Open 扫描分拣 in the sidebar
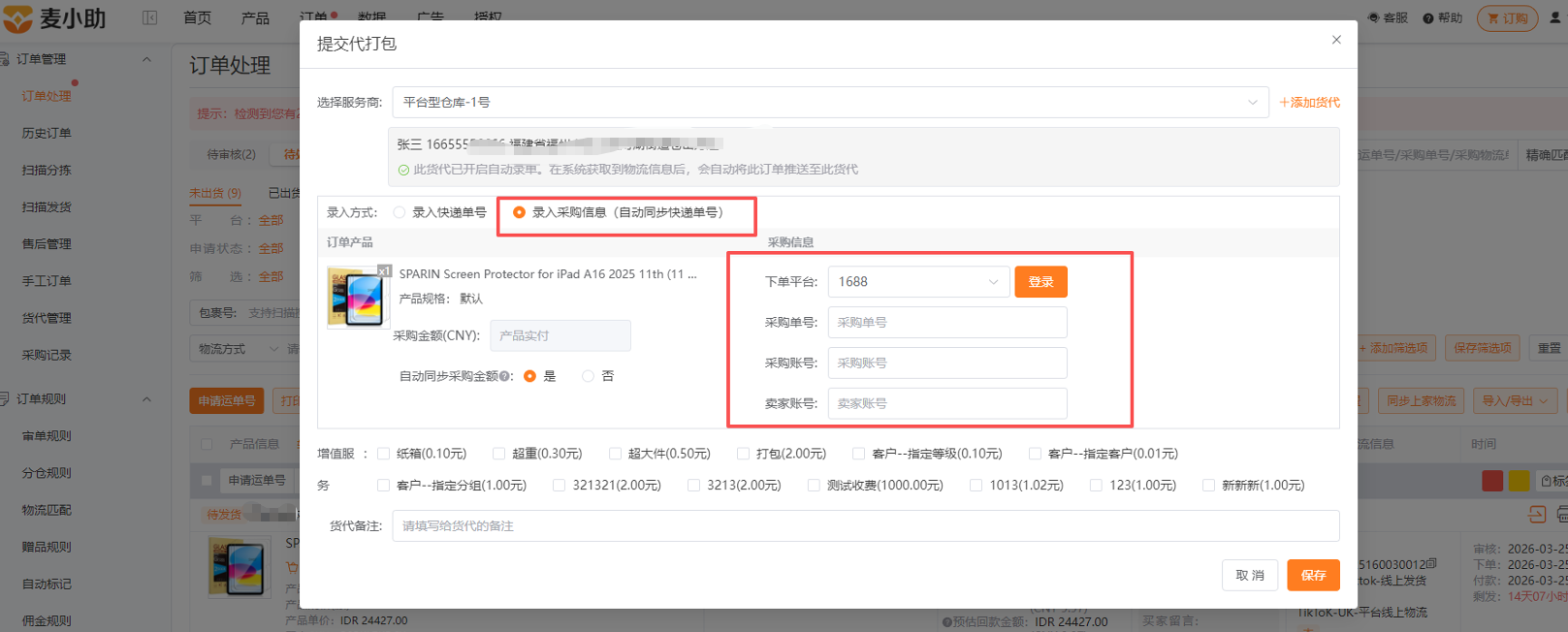Image resolution: width=1568 pixels, height=632 pixels. pyautogui.click(x=47, y=170)
